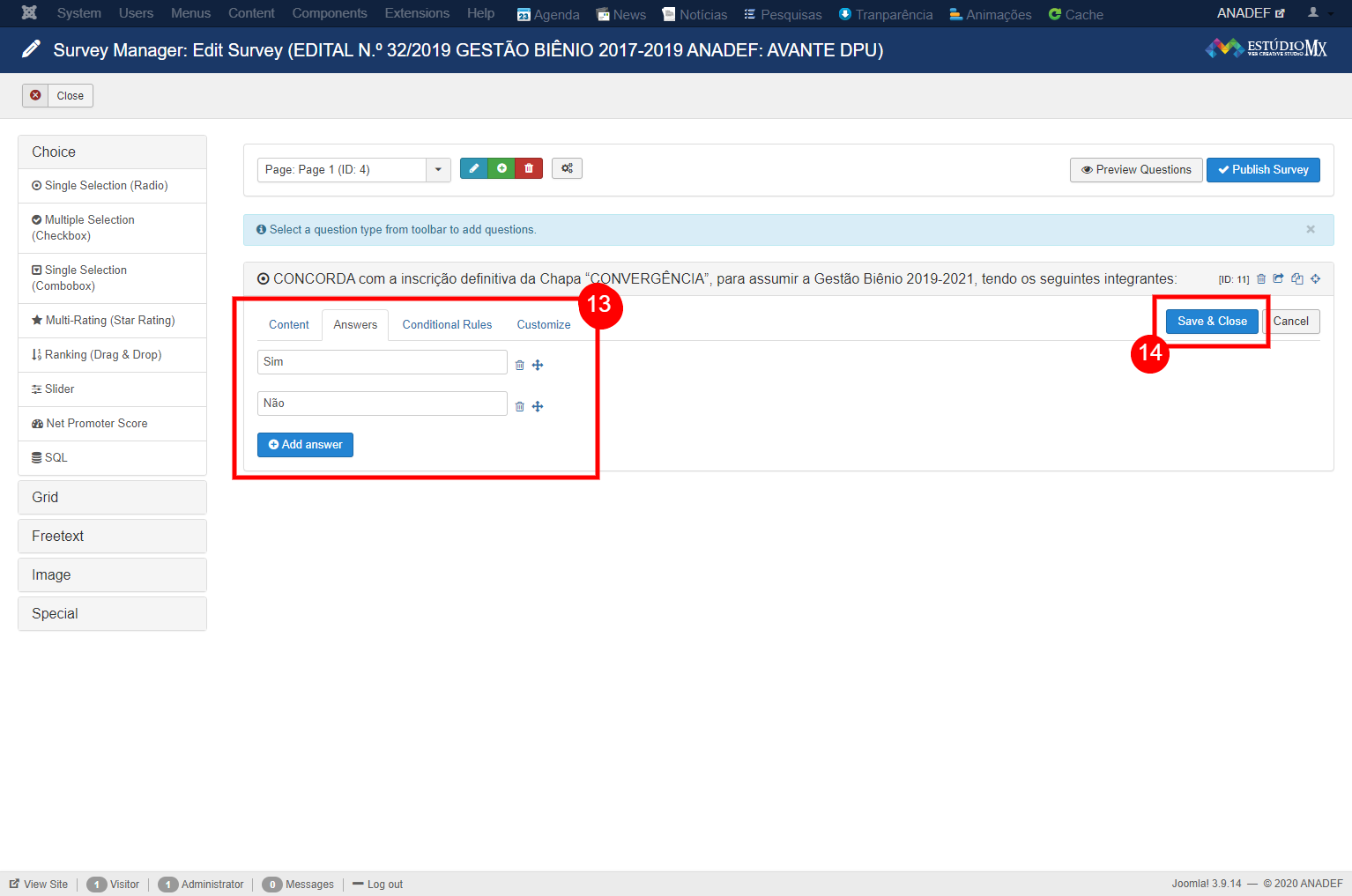Delete question ID 11 using trash icon
The width and height of the screenshot is (1352, 896).
point(1261,279)
